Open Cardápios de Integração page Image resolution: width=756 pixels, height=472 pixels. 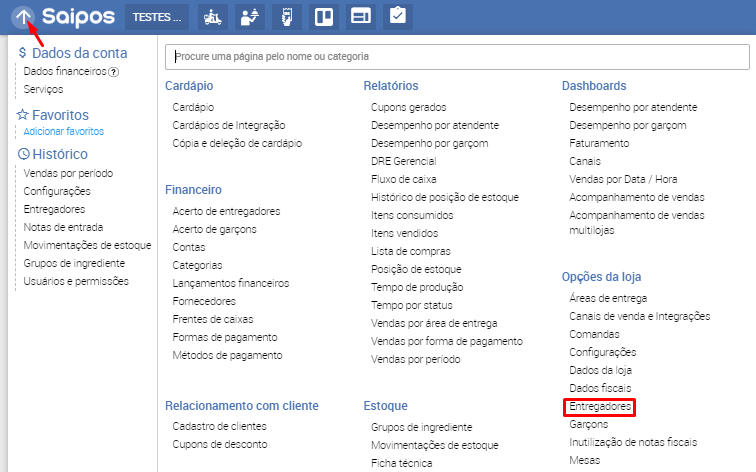228,125
